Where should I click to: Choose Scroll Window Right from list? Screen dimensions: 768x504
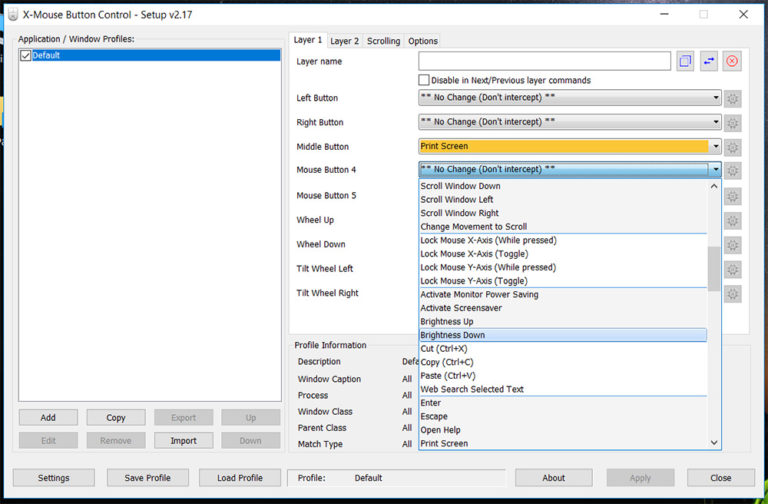click(563, 213)
